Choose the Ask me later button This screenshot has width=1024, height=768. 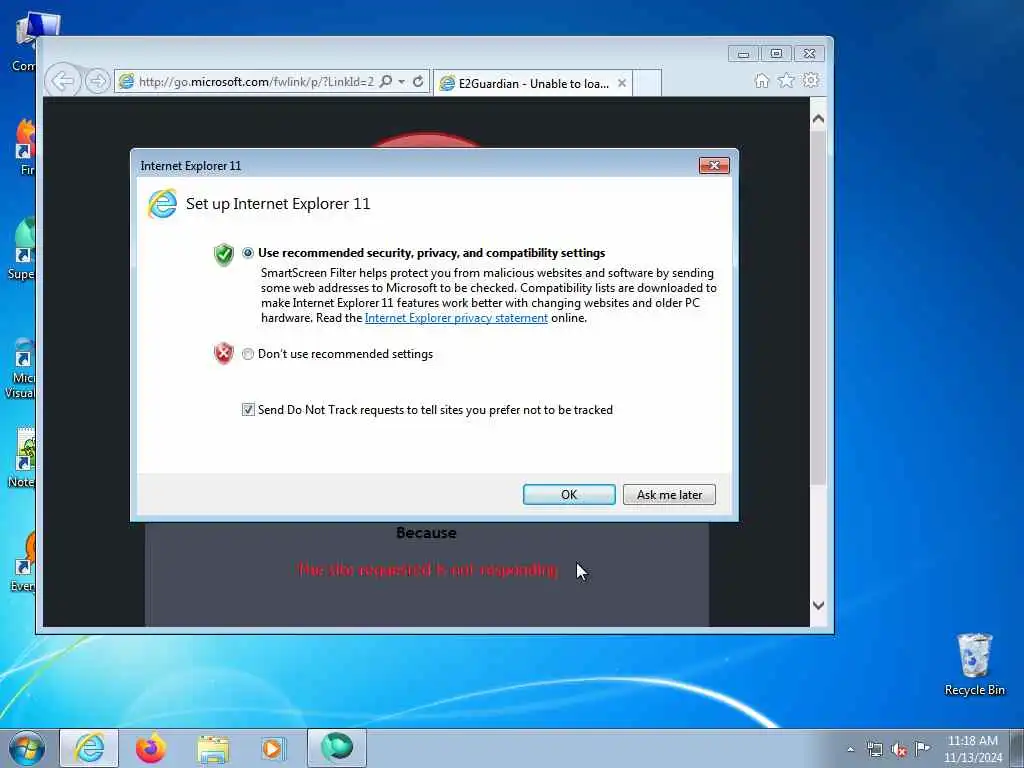click(669, 494)
